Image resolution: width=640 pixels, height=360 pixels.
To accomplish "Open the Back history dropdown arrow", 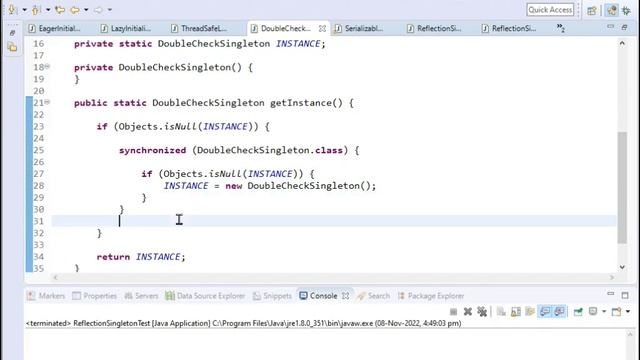I will coord(86,10).
